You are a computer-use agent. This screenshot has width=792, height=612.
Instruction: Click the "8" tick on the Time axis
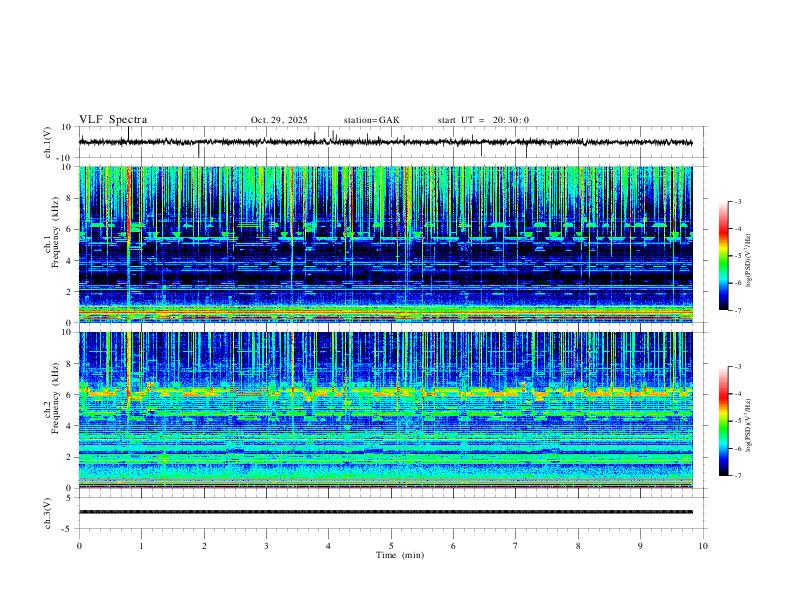[x=578, y=546]
